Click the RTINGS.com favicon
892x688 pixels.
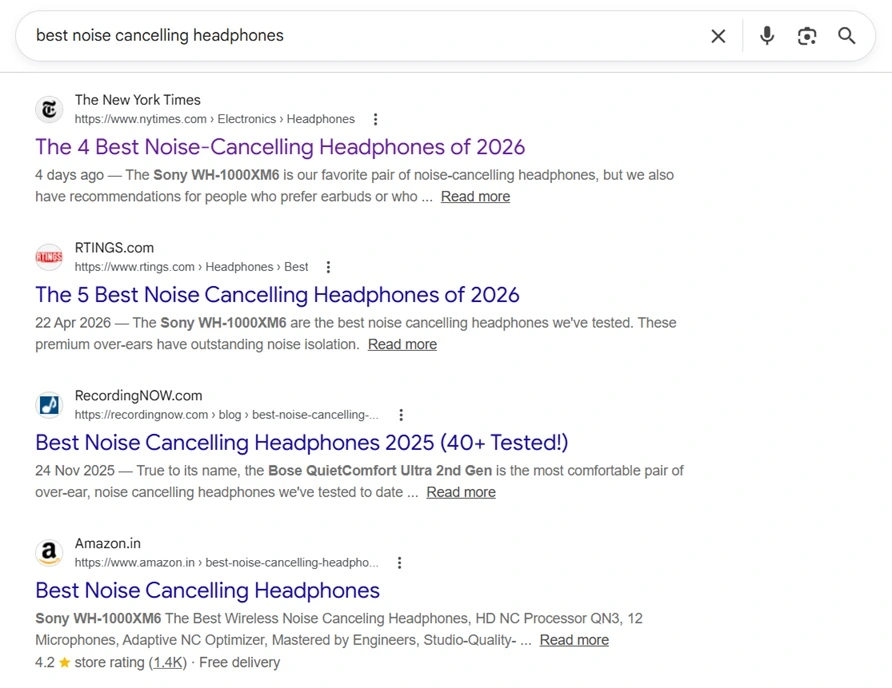coord(49,257)
